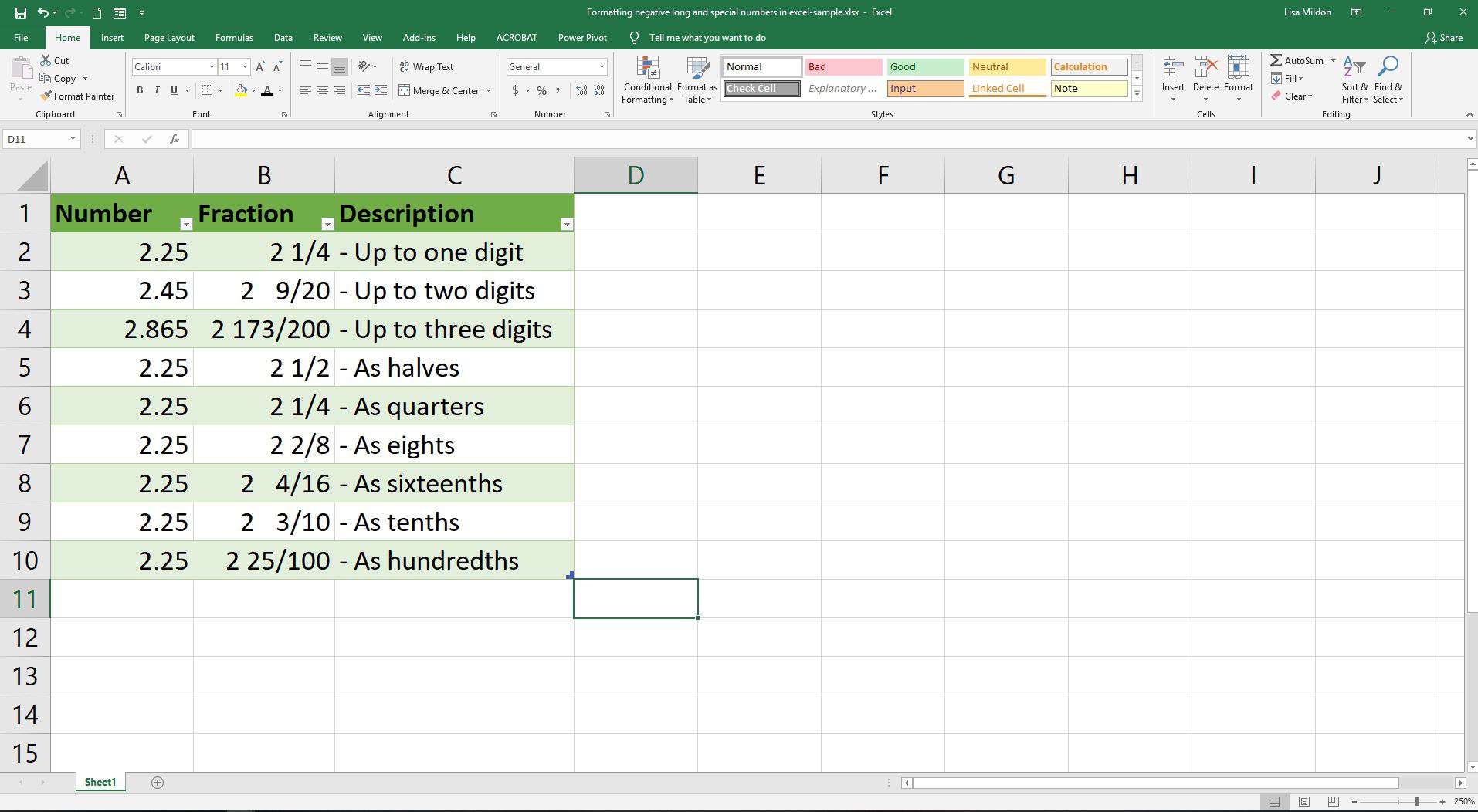Click the Increase Indent icon
Viewport: 1478px width, 812px height.
(x=381, y=90)
